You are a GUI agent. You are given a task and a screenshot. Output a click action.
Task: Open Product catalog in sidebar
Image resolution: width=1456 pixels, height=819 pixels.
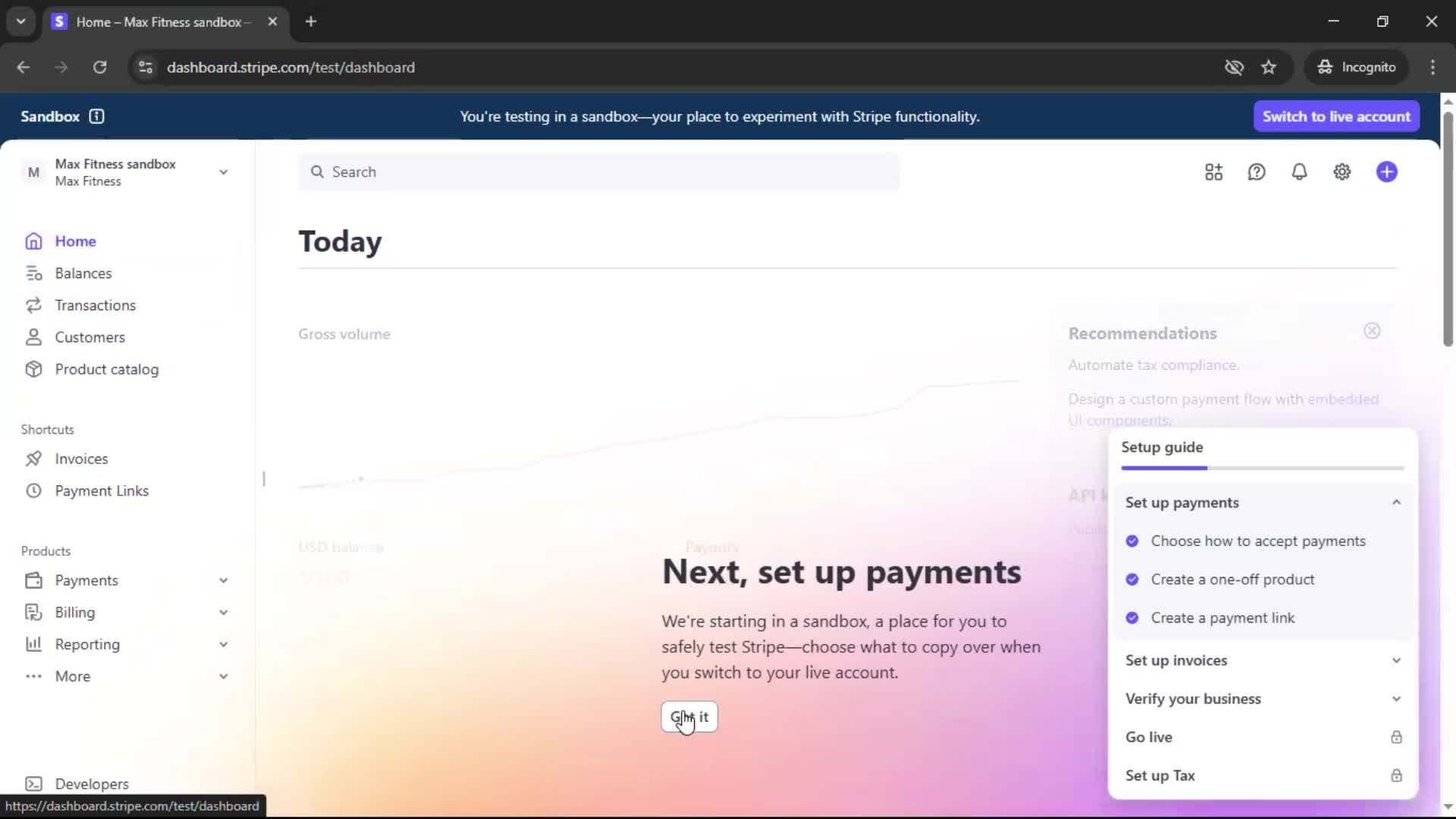(106, 369)
